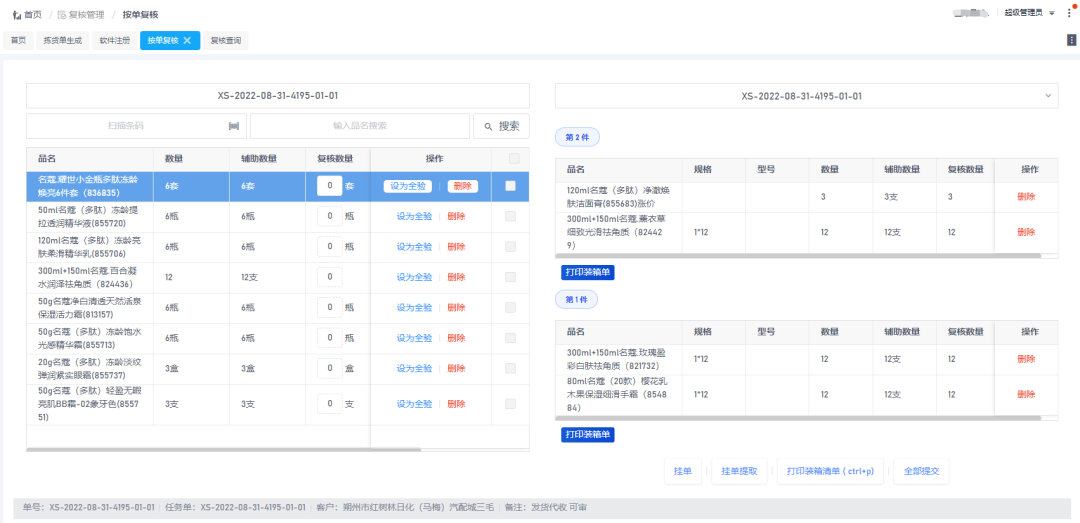Screen dimensions: 1080x523
Task: Click the 复核管理 breadcrumb icon
Action: [x=63, y=15]
